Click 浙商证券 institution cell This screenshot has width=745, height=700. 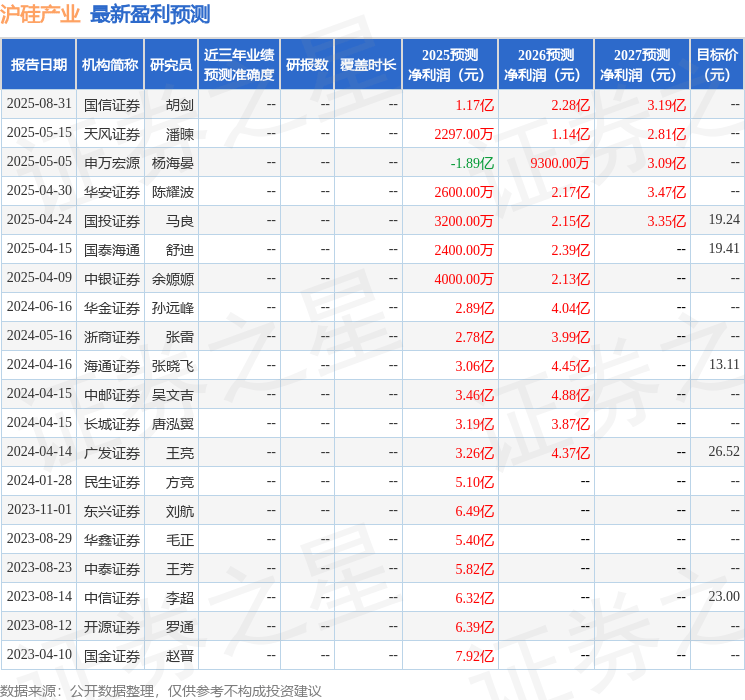click(112, 337)
